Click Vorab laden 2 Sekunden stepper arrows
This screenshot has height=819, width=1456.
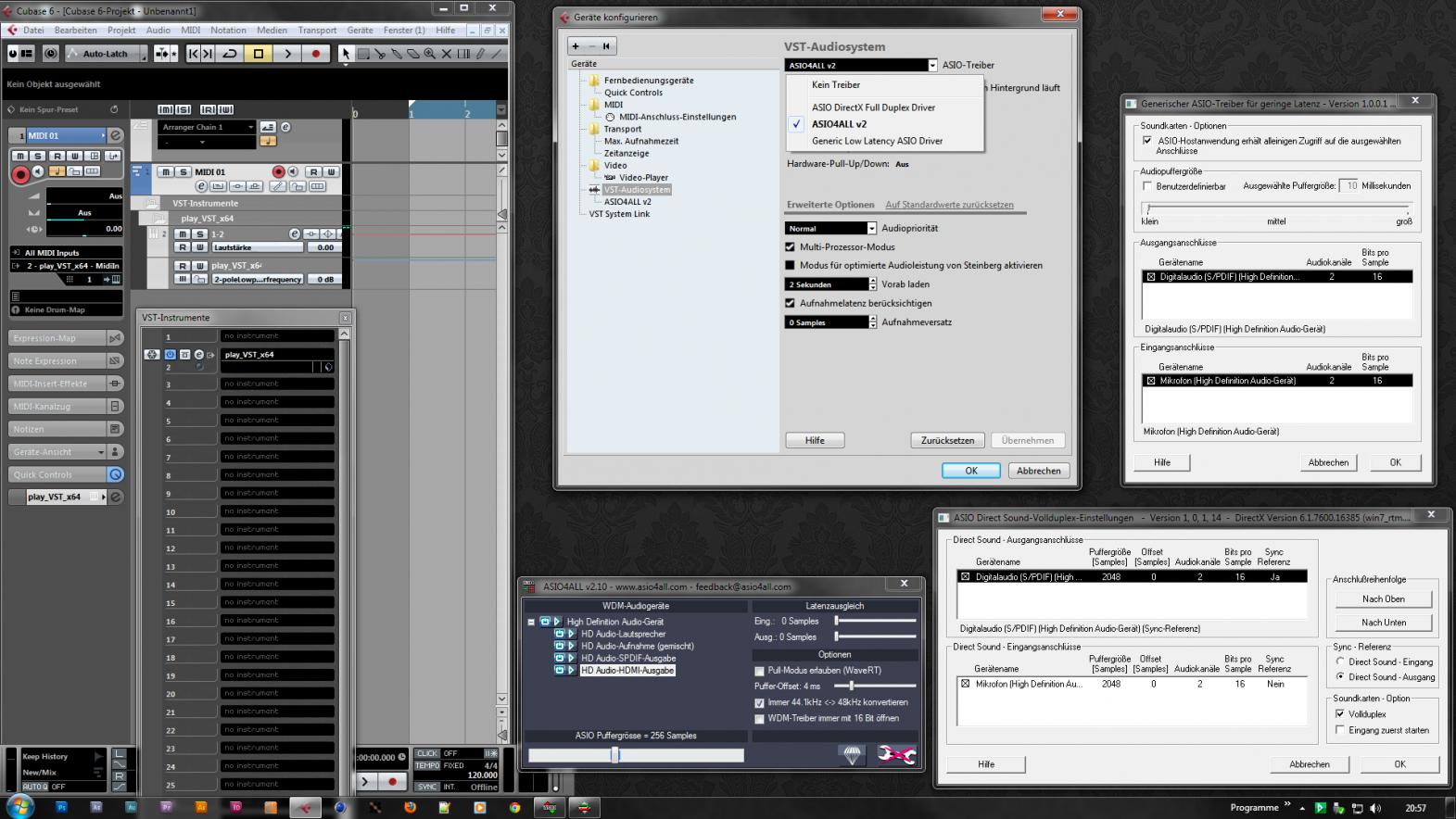pos(872,284)
